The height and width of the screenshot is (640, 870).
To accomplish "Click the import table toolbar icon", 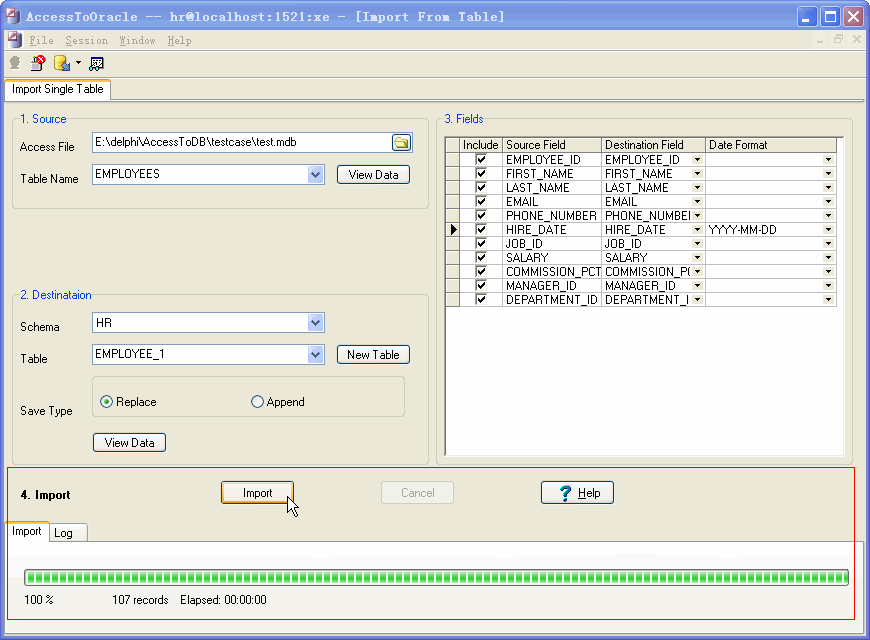I will tap(62, 63).
